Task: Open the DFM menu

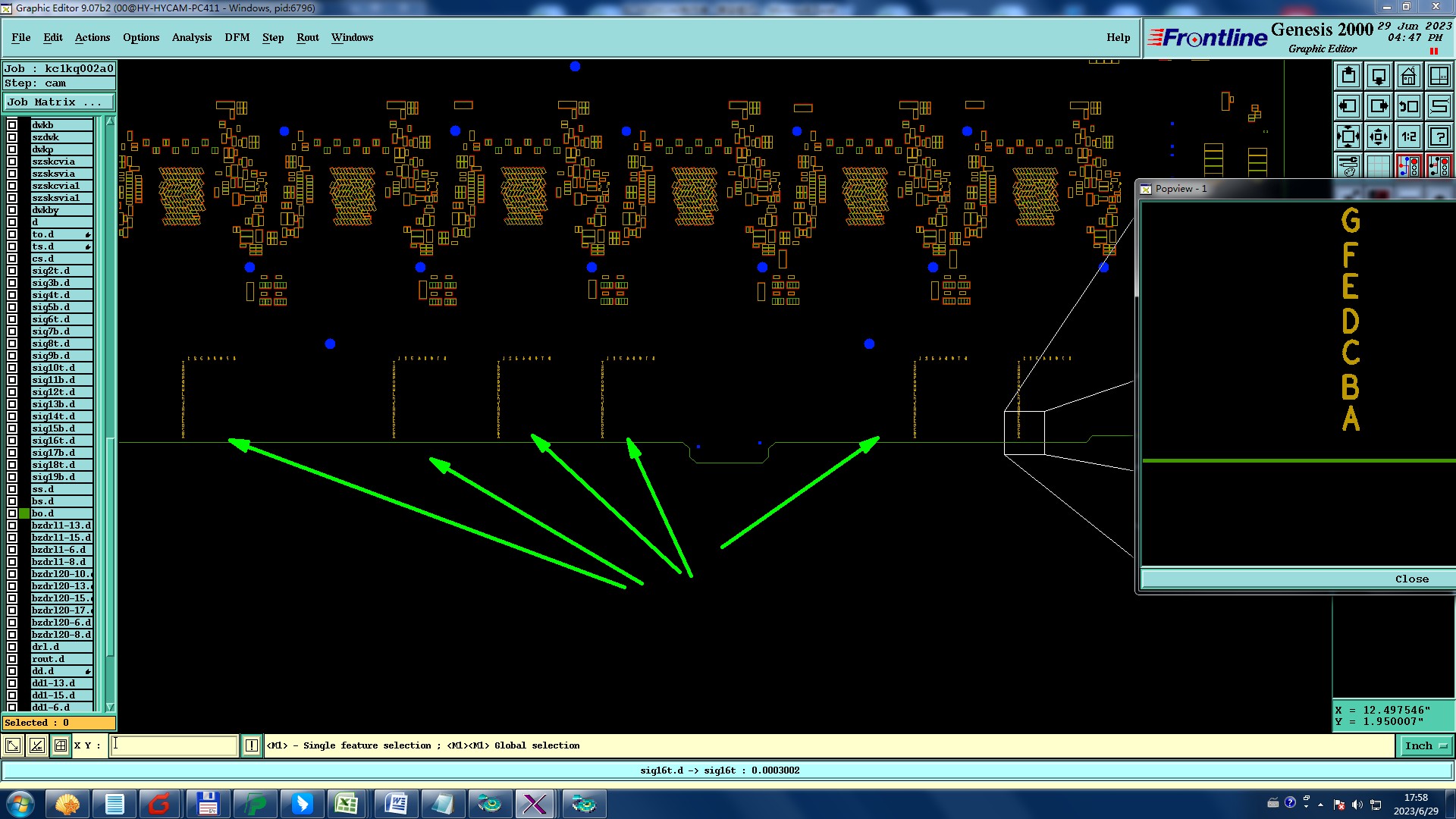Action: tap(237, 37)
